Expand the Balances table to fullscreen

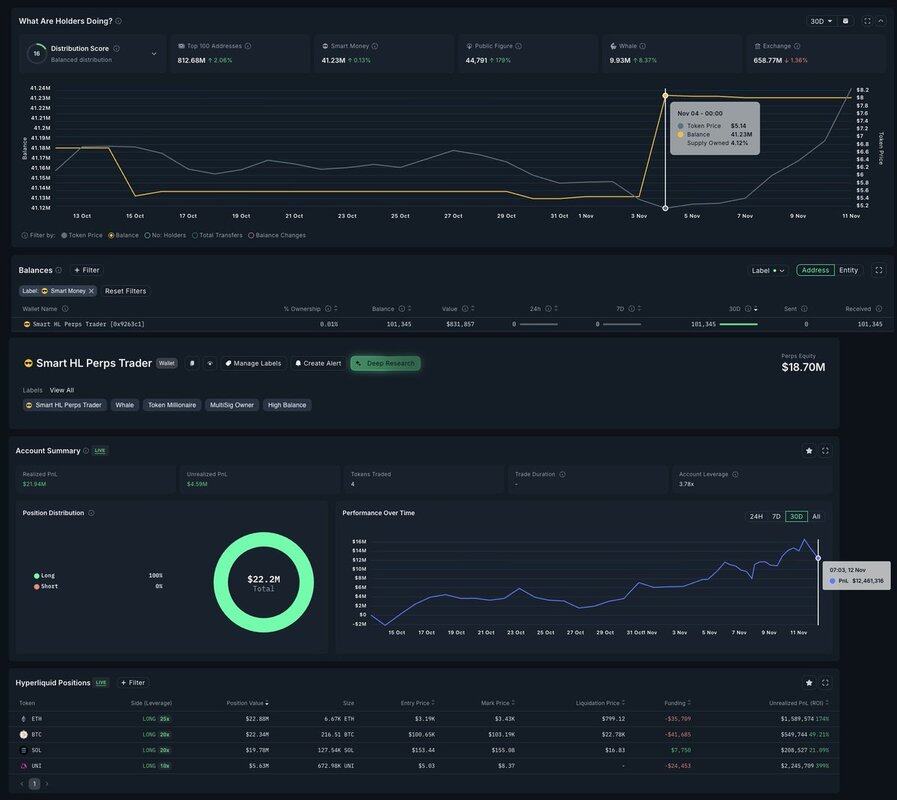pyautogui.click(x=879, y=270)
